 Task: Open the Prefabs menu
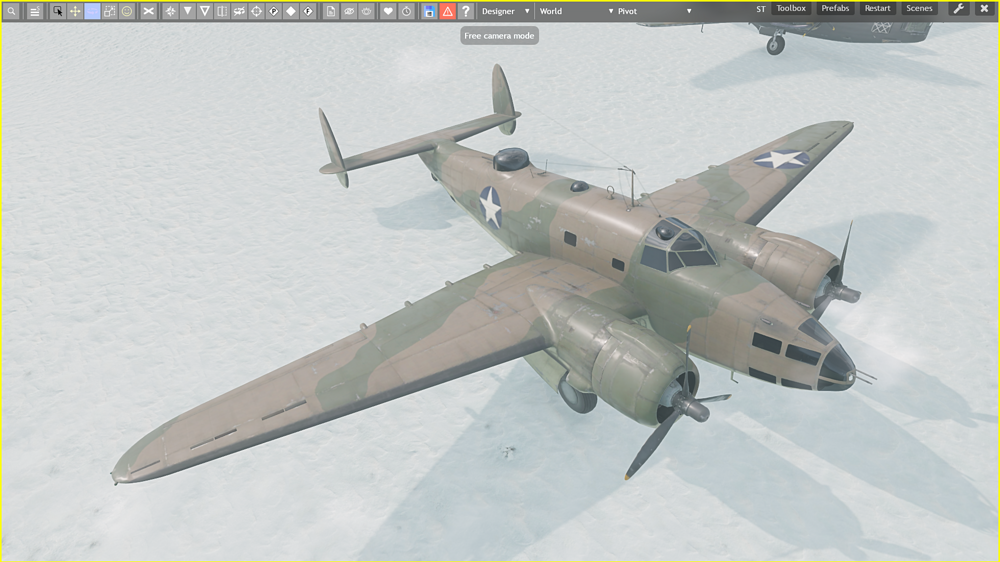tap(835, 9)
